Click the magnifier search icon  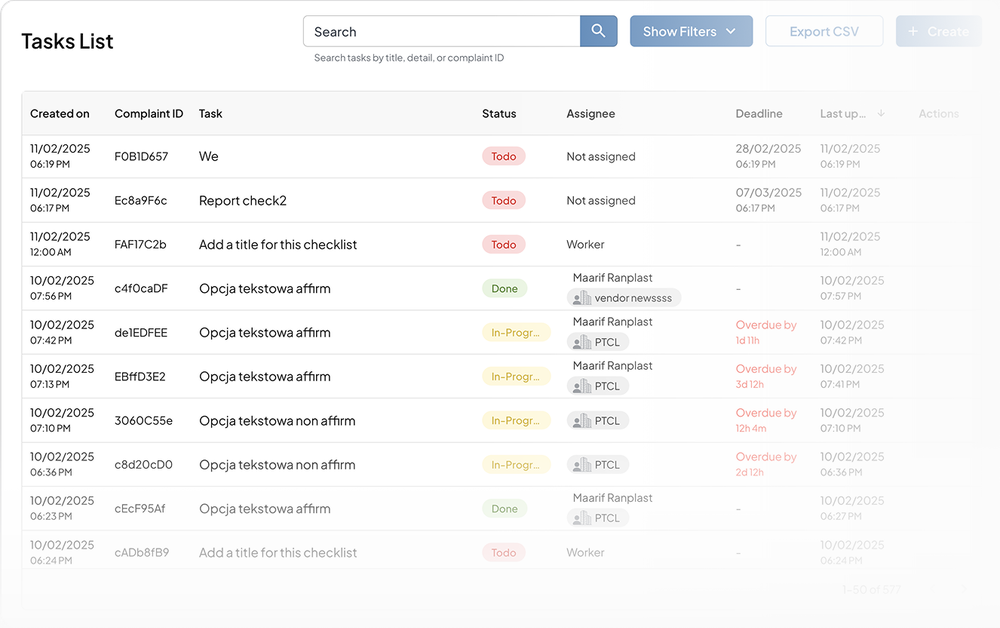pyautogui.click(x=598, y=31)
